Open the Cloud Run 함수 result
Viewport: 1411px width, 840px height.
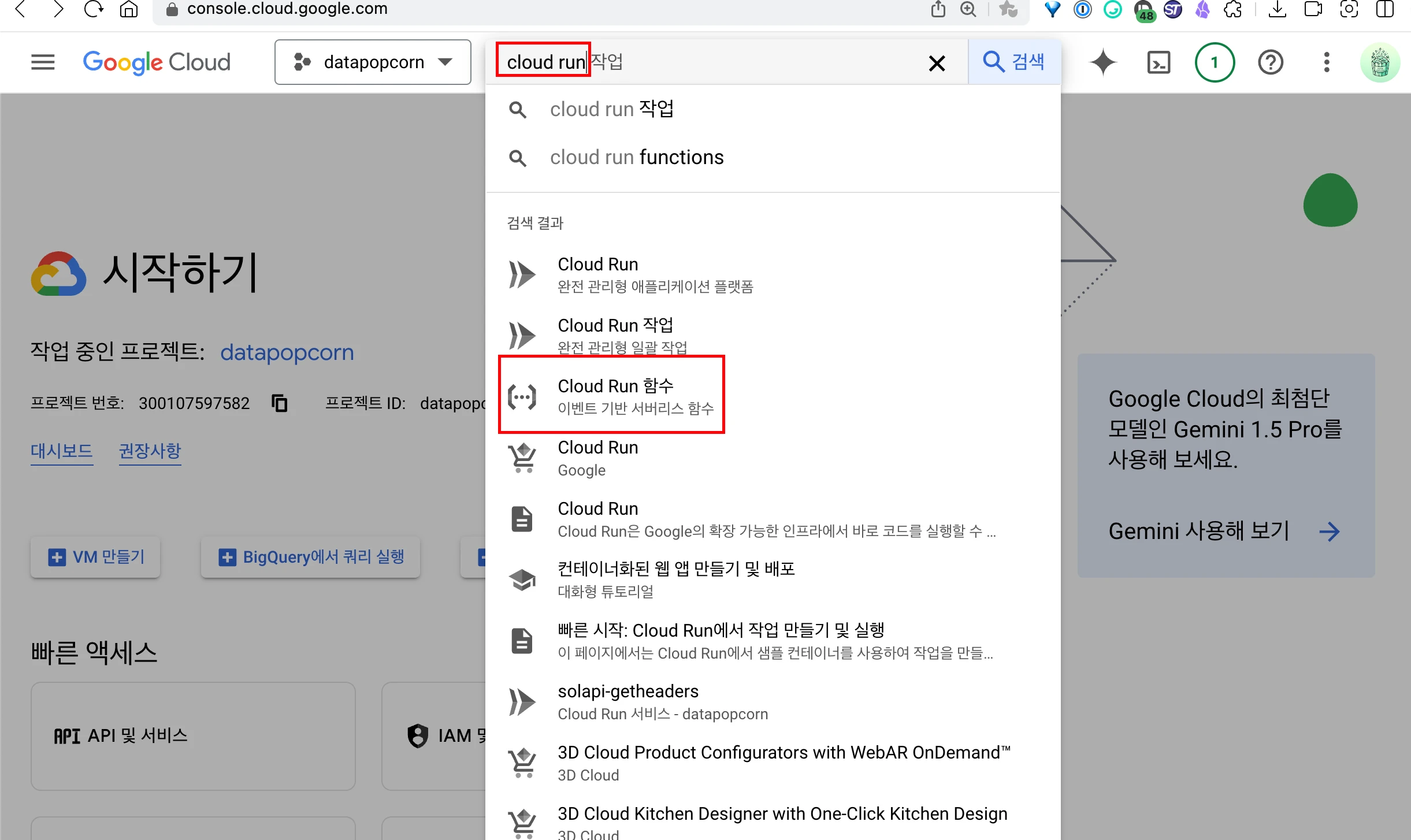tap(773, 396)
